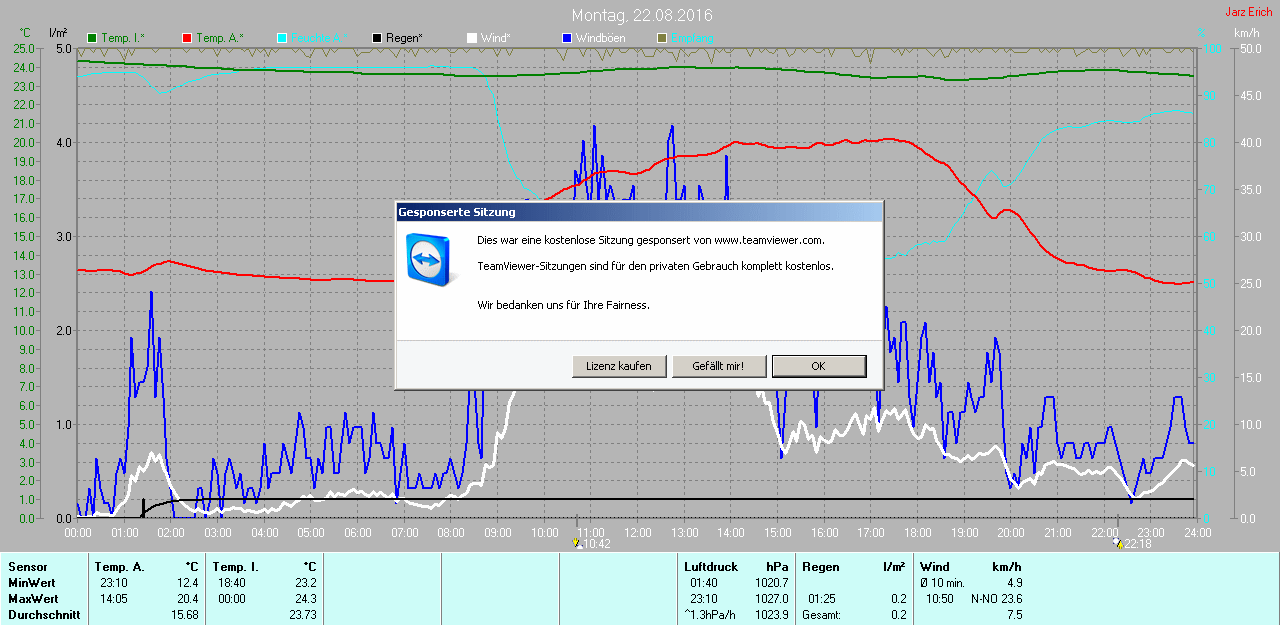Toggle the cyan Feuchte A. legend box
The width and height of the screenshot is (1280, 625).
point(282,38)
